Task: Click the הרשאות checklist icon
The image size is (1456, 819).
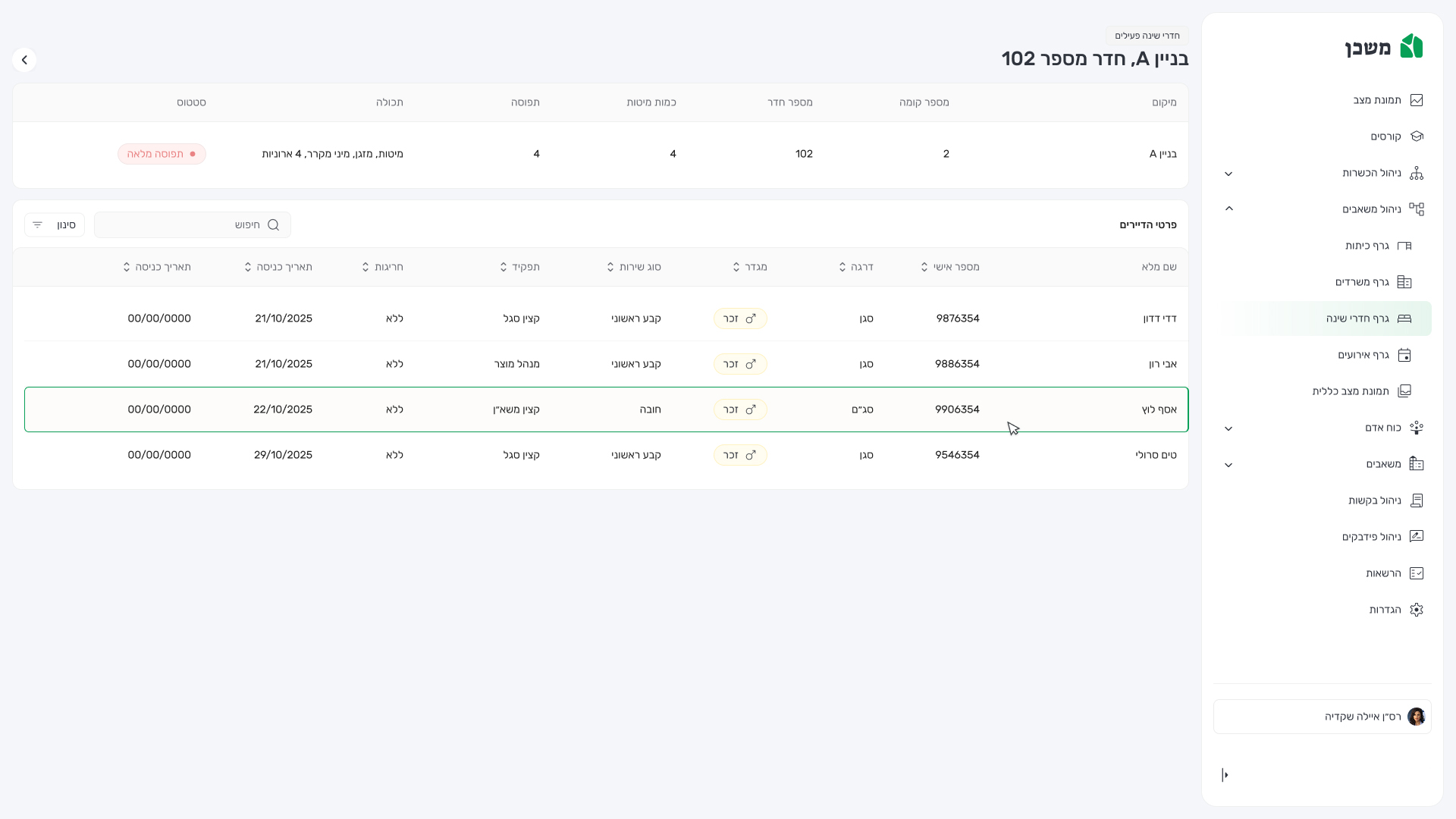Action: (x=1416, y=573)
